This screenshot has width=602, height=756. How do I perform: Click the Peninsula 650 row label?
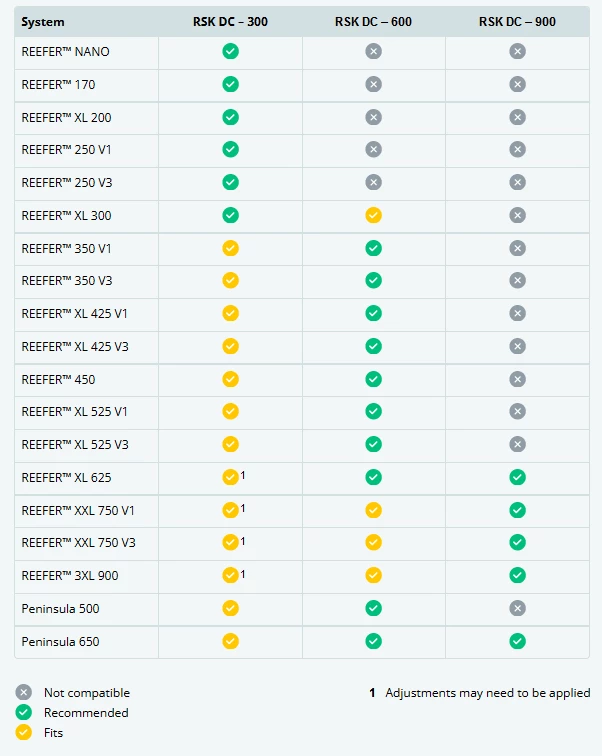(x=60, y=641)
